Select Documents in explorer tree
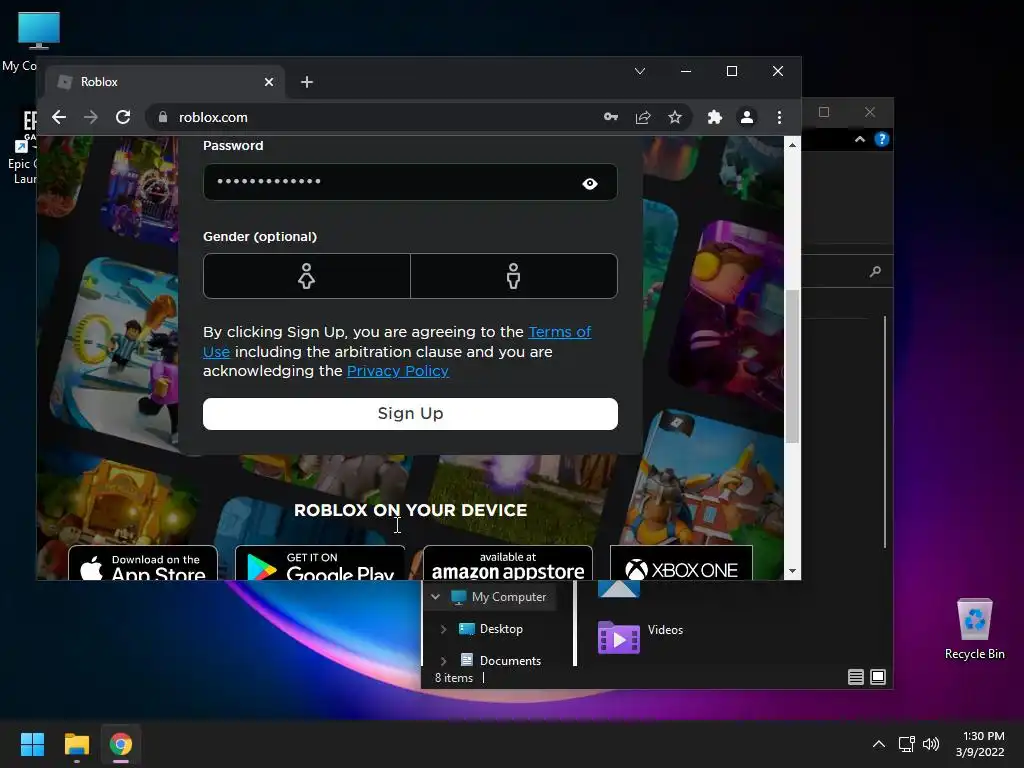This screenshot has height=768, width=1024. click(x=510, y=661)
